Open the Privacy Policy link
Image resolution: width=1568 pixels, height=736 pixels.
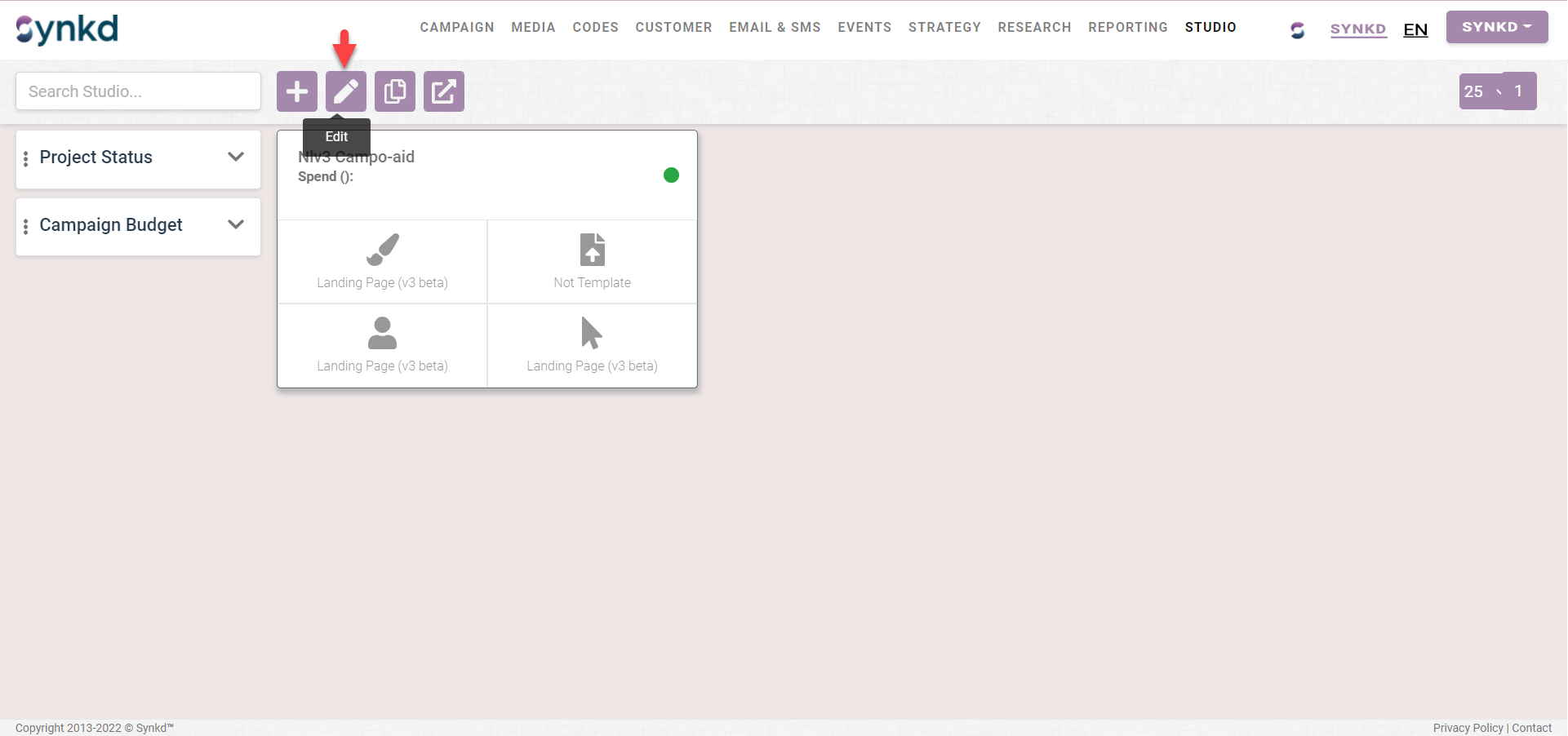[x=1468, y=728]
